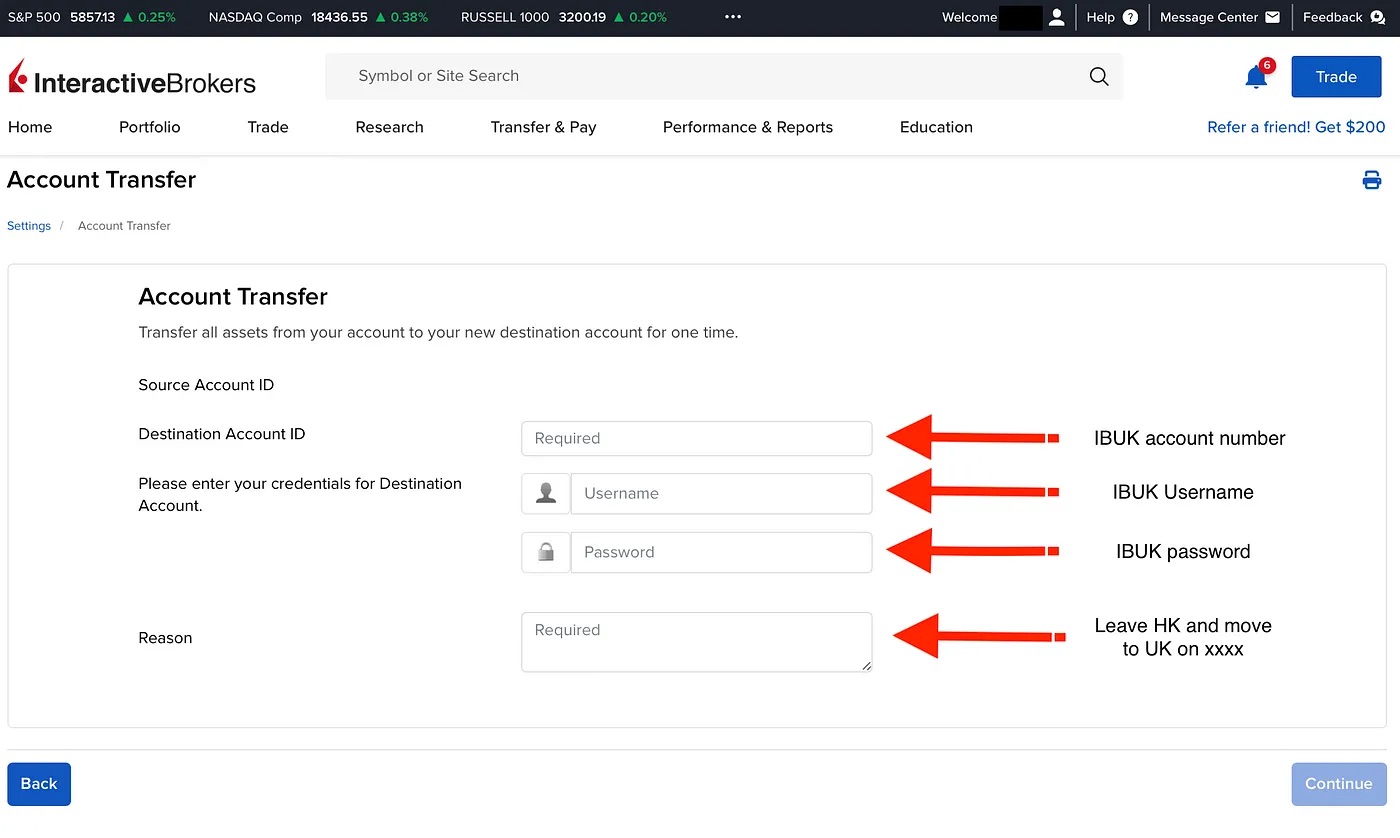
Task: Click the user profile icon
Action: [x=1056, y=17]
